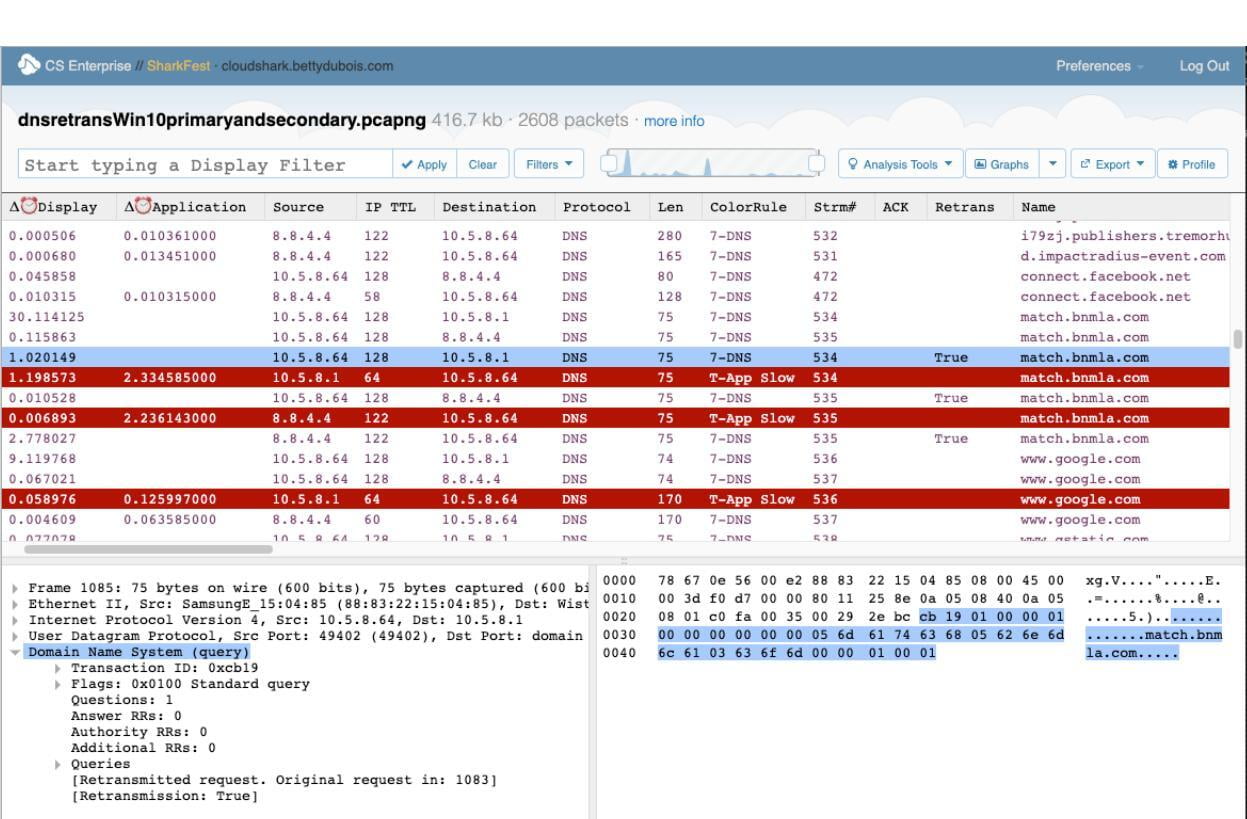Click the Log Out link

click(1203, 66)
